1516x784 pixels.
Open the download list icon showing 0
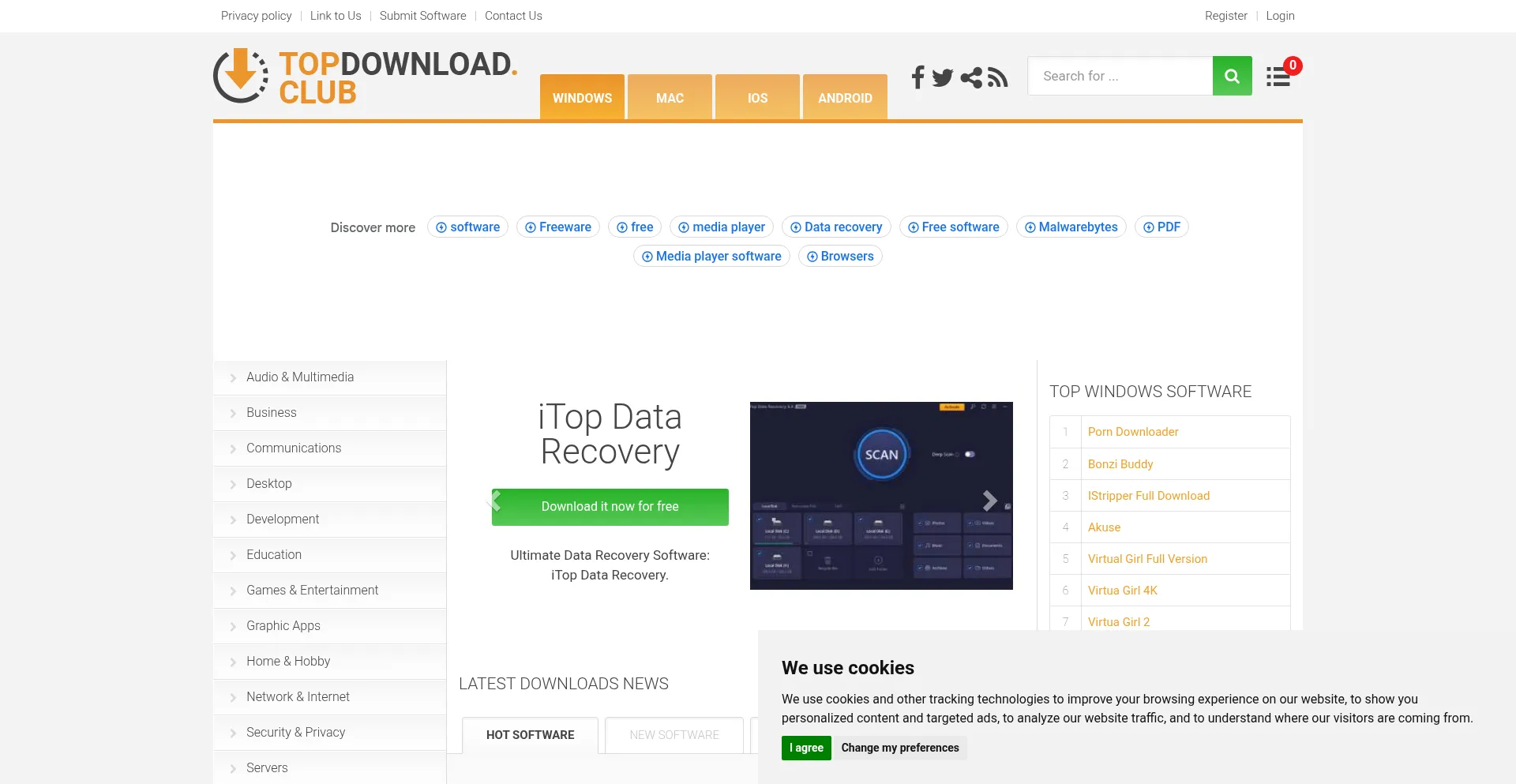click(x=1278, y=76)
